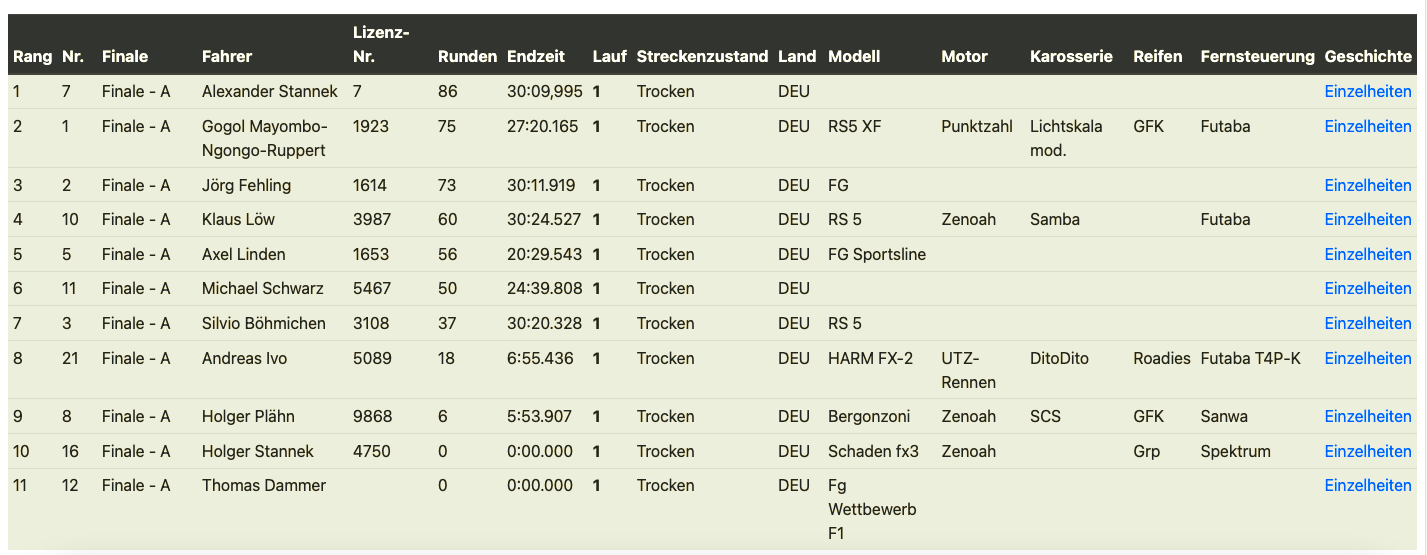1427x555 pixels.
Task: Click the Streckenzustand column header
Action: [x=702, y=57]
